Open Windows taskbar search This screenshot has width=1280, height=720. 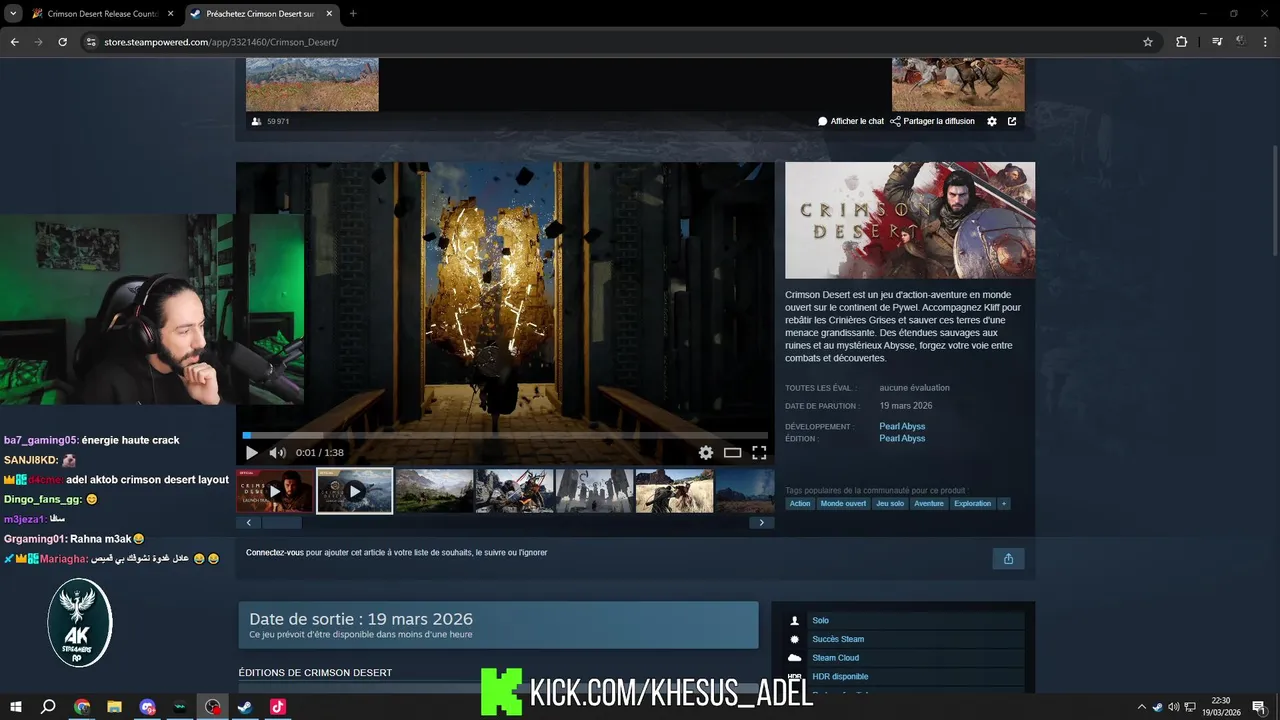48,707
